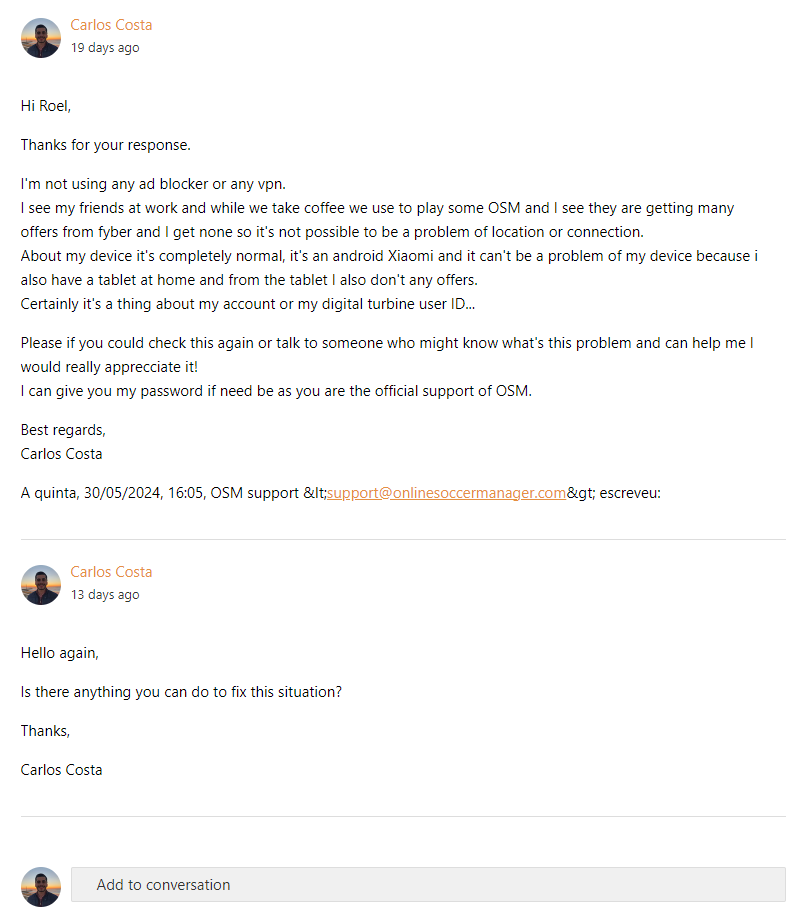The width and height of the screenshot is (803, 924).
Task: Click the ad blocker or vpn sentence
Action: [x=153, y=184]
